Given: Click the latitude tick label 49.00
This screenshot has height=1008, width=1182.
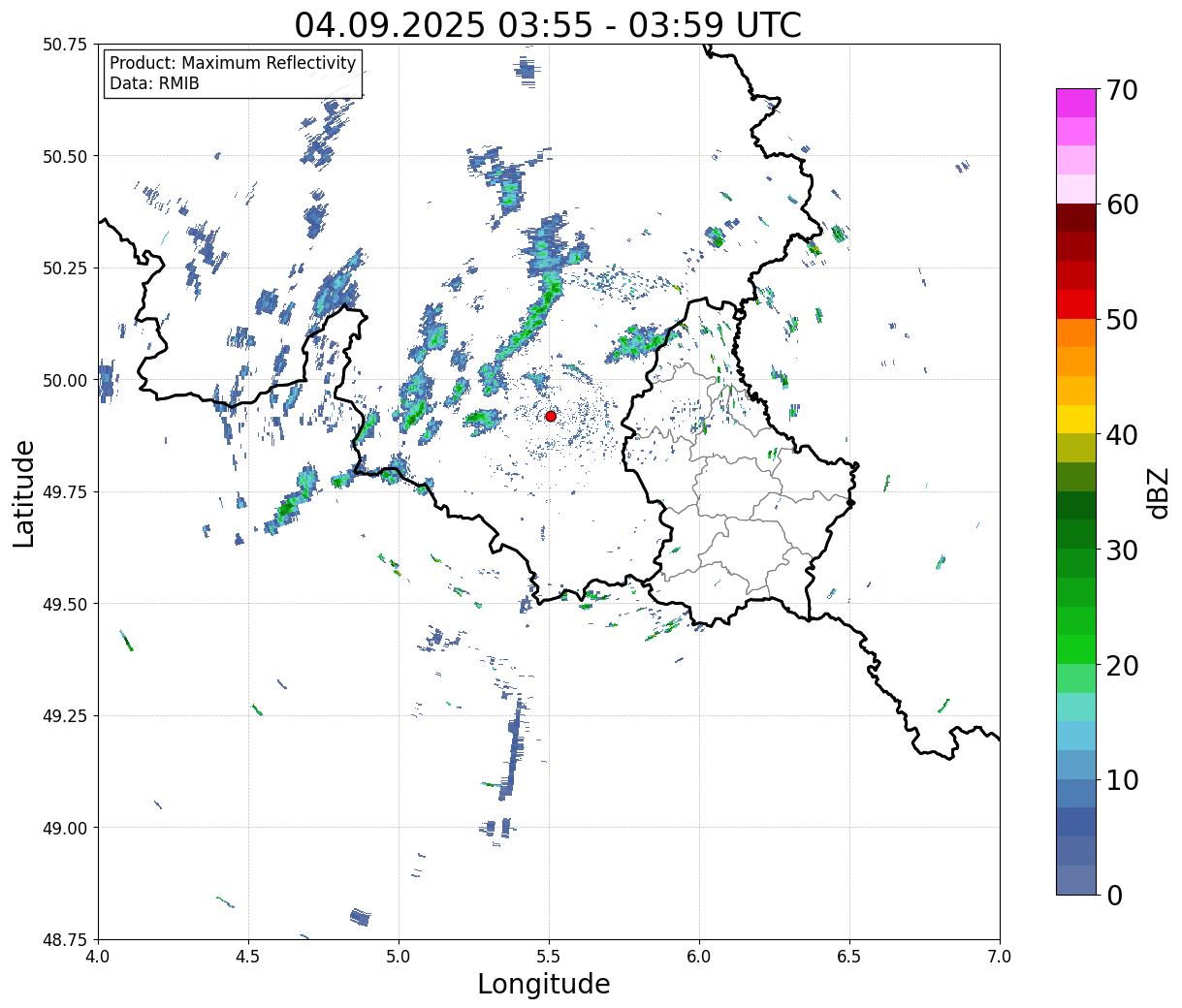Looking at the screenshot, I should (x=65, y=828).
